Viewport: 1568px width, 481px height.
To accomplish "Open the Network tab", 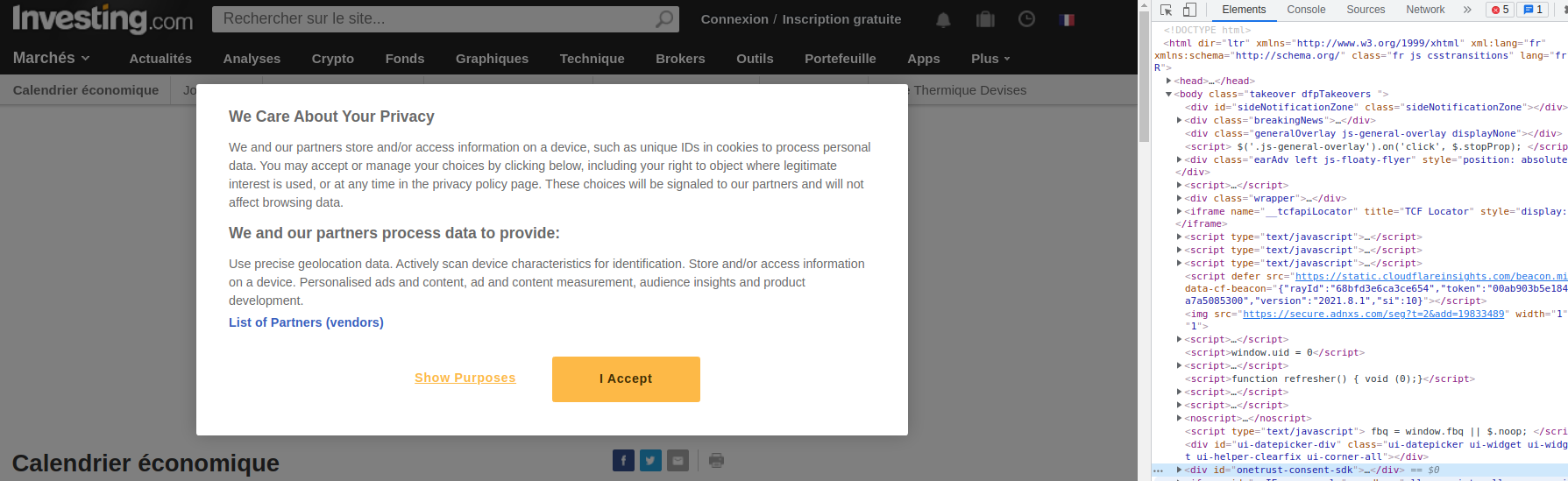I will tap(1425, 10).
